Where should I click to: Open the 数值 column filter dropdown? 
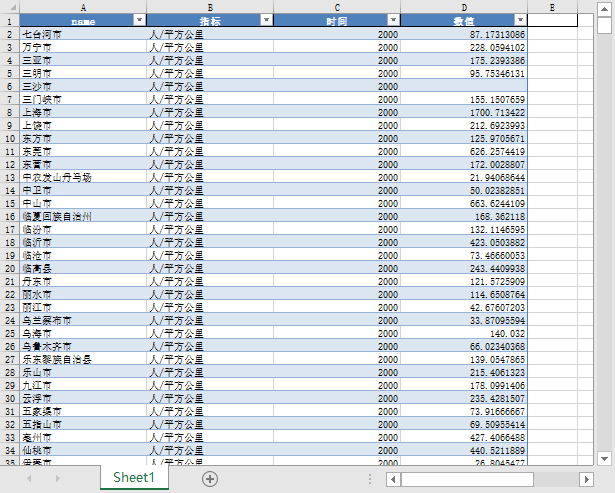[520, 20]
